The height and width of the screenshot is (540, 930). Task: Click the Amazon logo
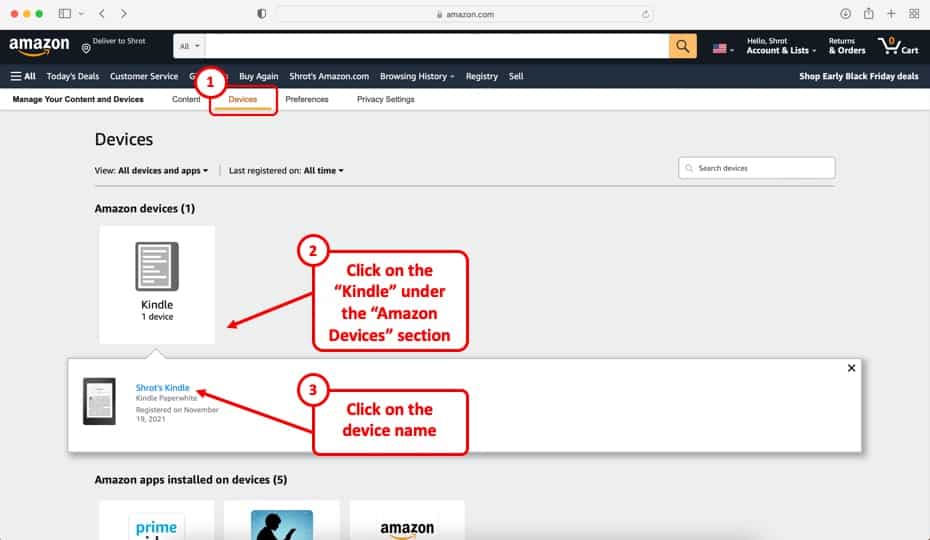pos(39,46)
